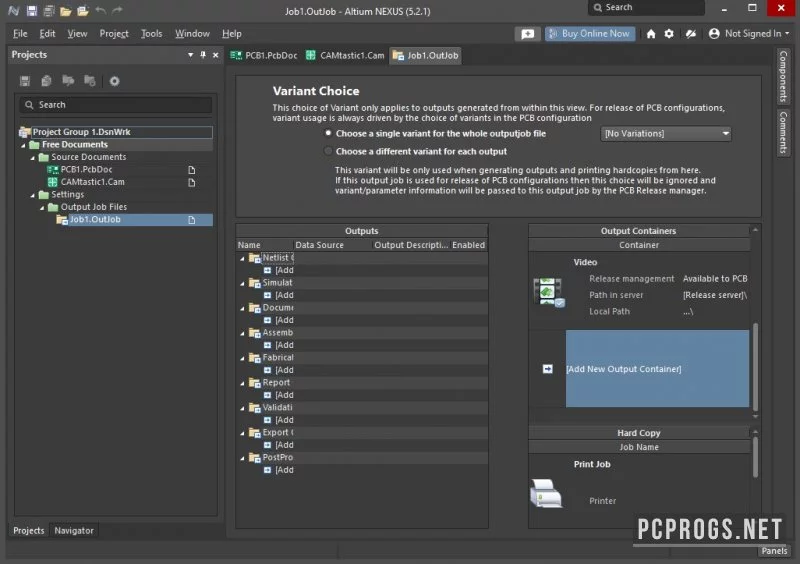Select PCB1.PcbDoc in project tree
The width and height of the screenshot is (800, 564).
click(86, 169)
